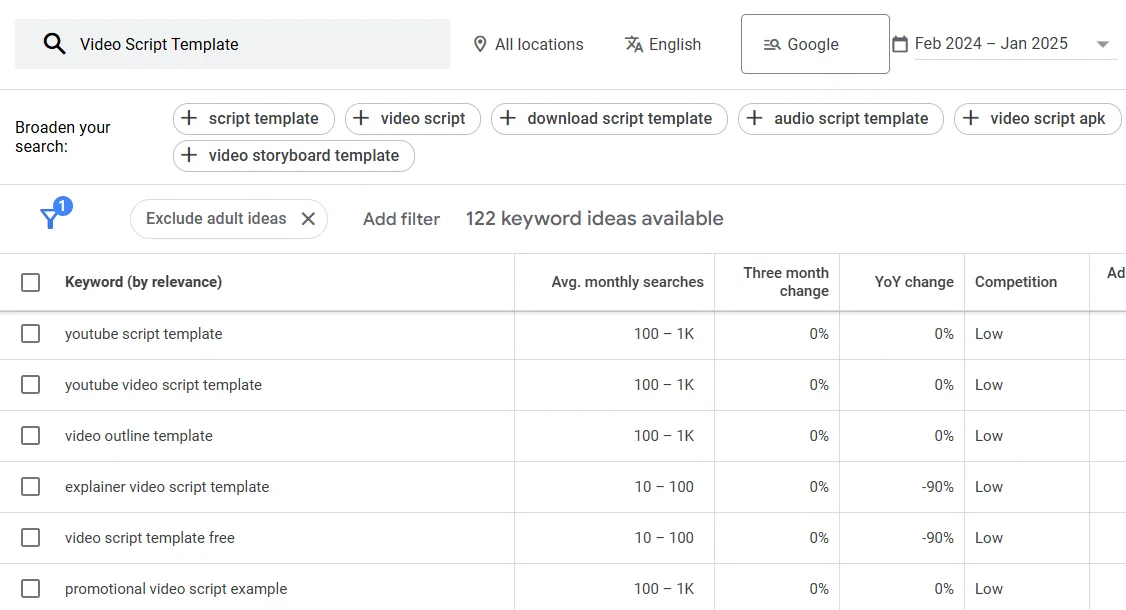1126x610 pixels.
Task: Click the Add filter button
Action: (x=401, y=219)
